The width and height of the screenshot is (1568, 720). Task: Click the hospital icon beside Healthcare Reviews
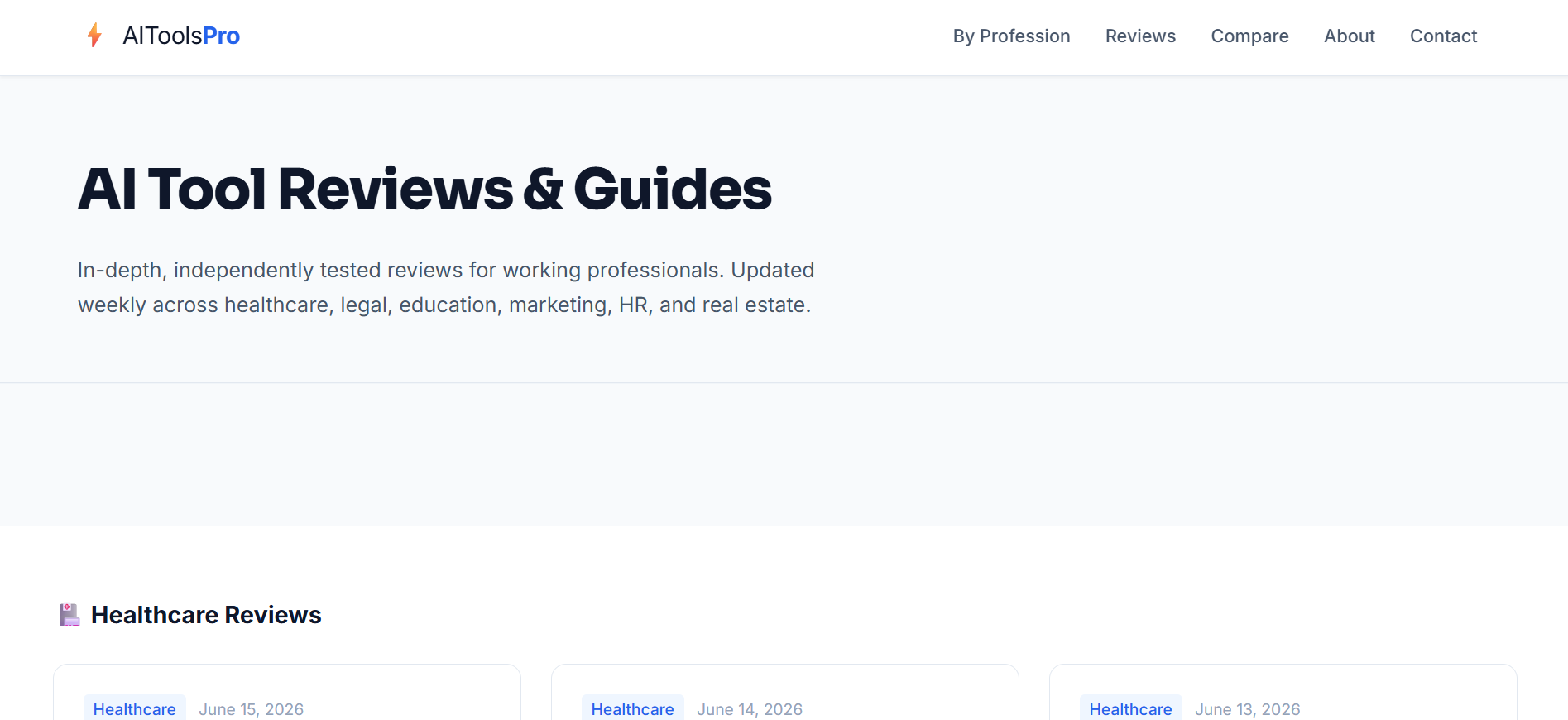point(70,615)
